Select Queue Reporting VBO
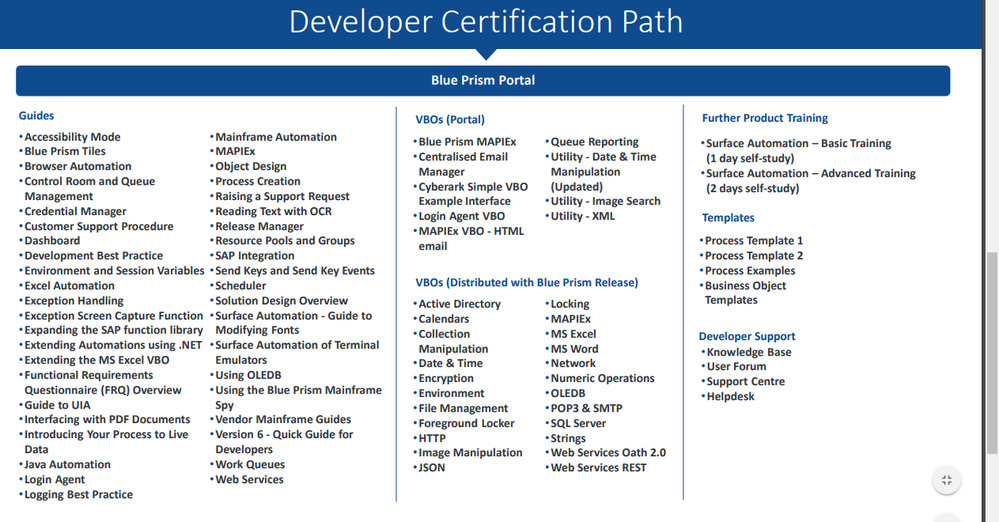 [594, 141]
